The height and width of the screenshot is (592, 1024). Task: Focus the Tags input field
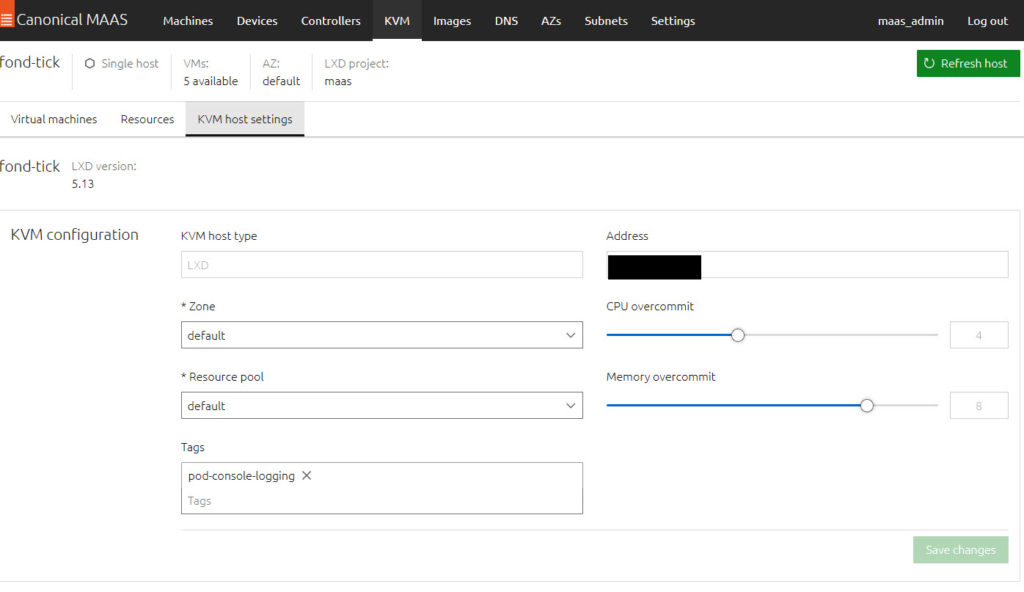coord(381,501)
